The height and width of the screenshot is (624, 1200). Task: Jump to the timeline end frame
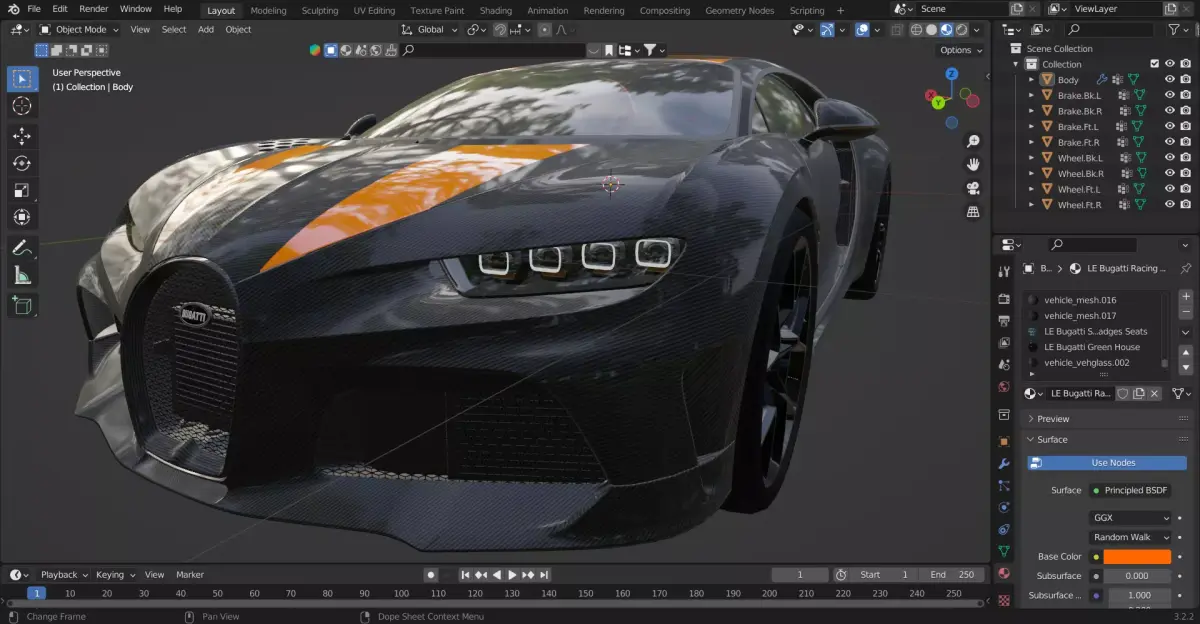click(544, 575)
